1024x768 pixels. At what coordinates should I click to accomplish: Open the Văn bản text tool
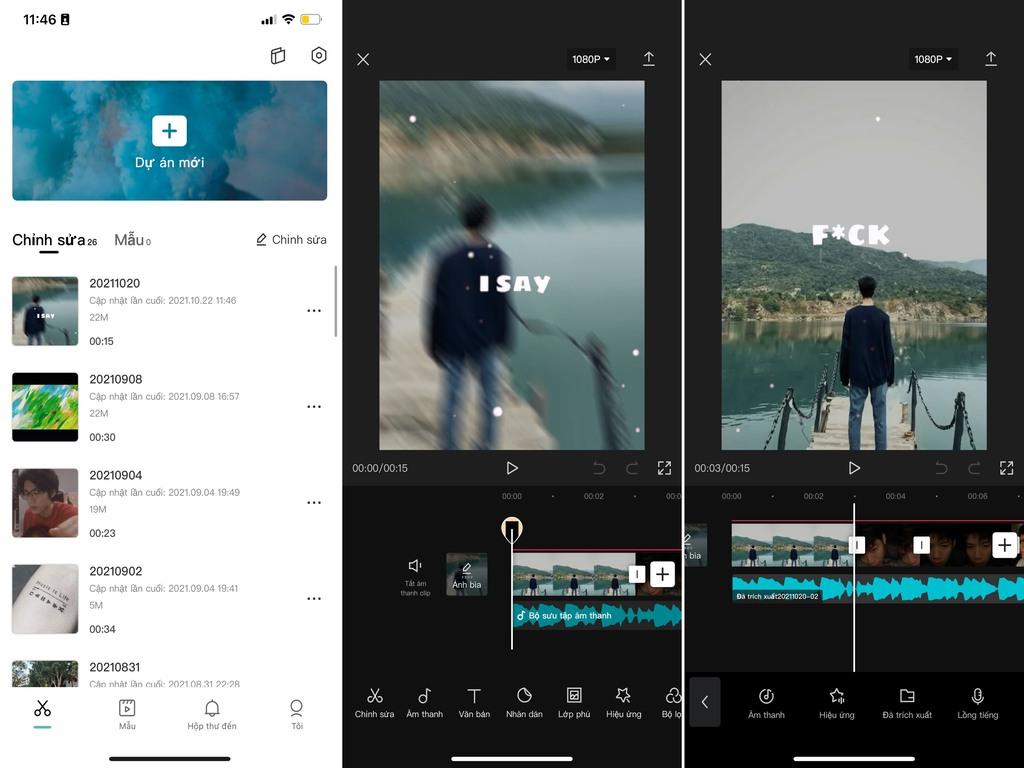pyautogui.click(x=474, y=701)
